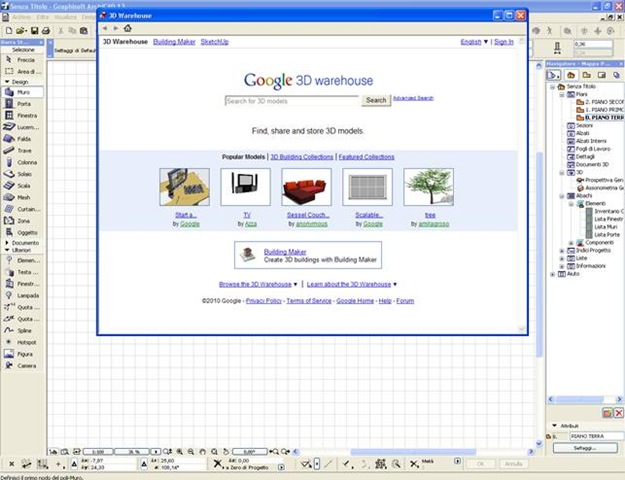Collapse the Attributi panel section
Image resolution: width=625 pixels, height=480 pixels.
tap(554, 426)
